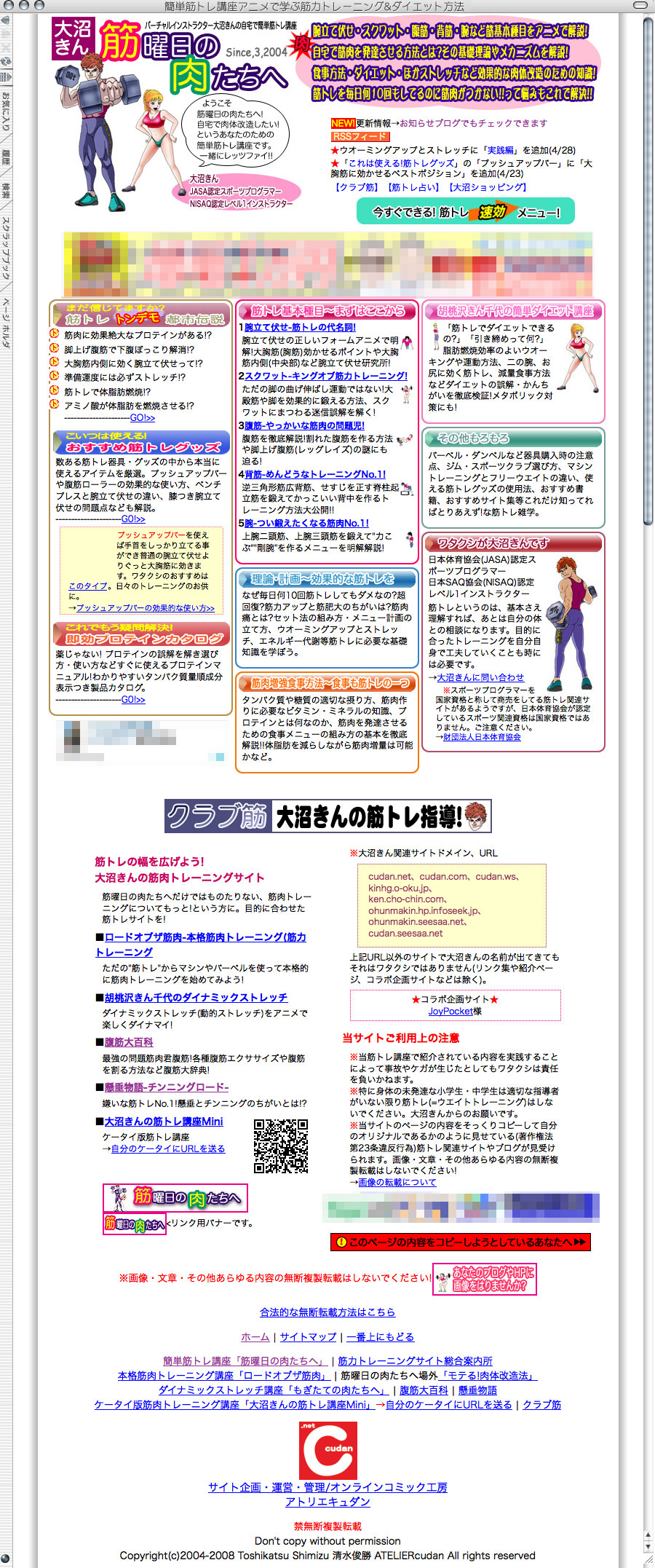Open the 履歴 sidebar tab
The height and width of the screenshot is (1568, 655).
point(5,158)
